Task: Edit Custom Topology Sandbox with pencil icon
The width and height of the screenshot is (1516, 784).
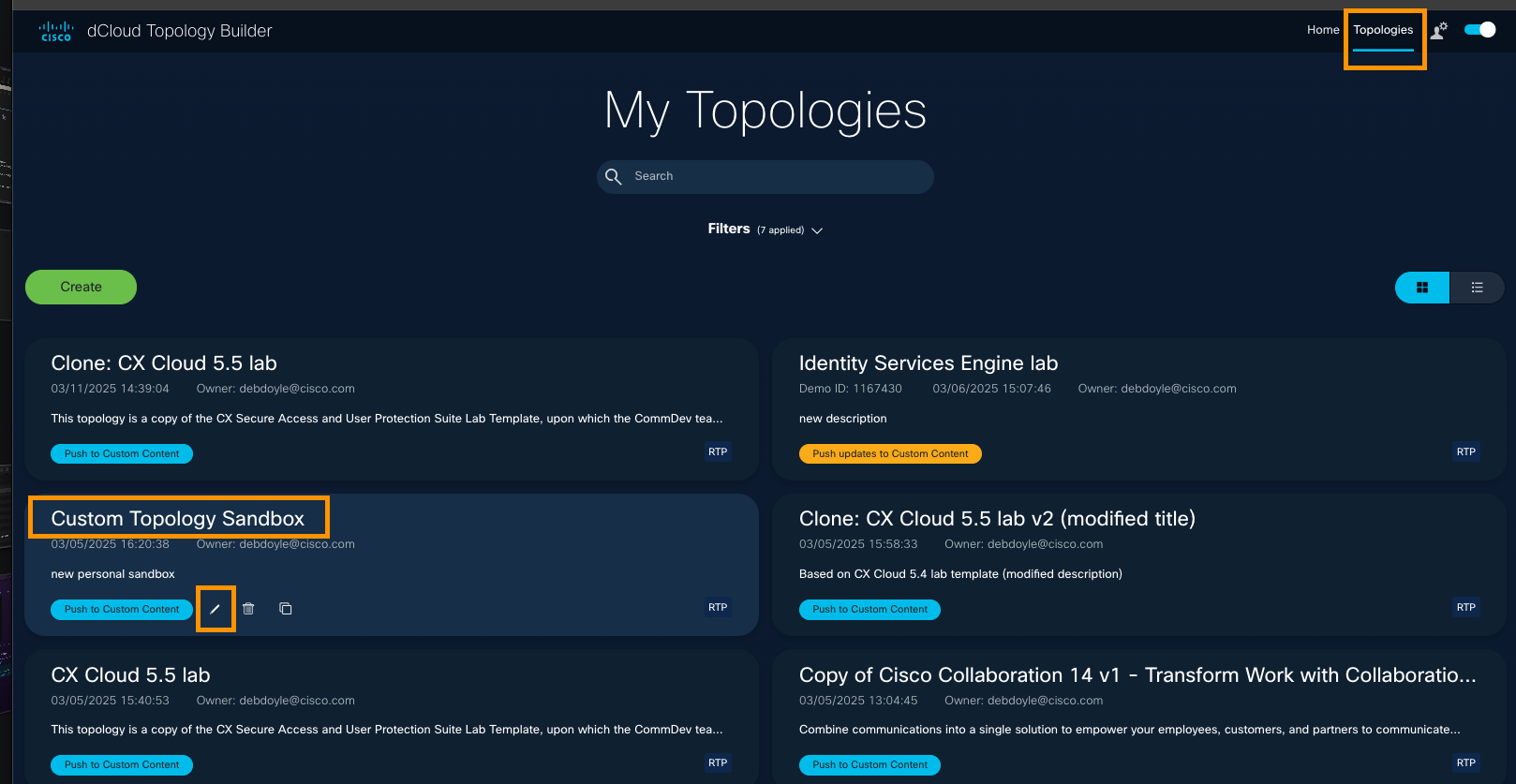Action: [x=215, y=609]
